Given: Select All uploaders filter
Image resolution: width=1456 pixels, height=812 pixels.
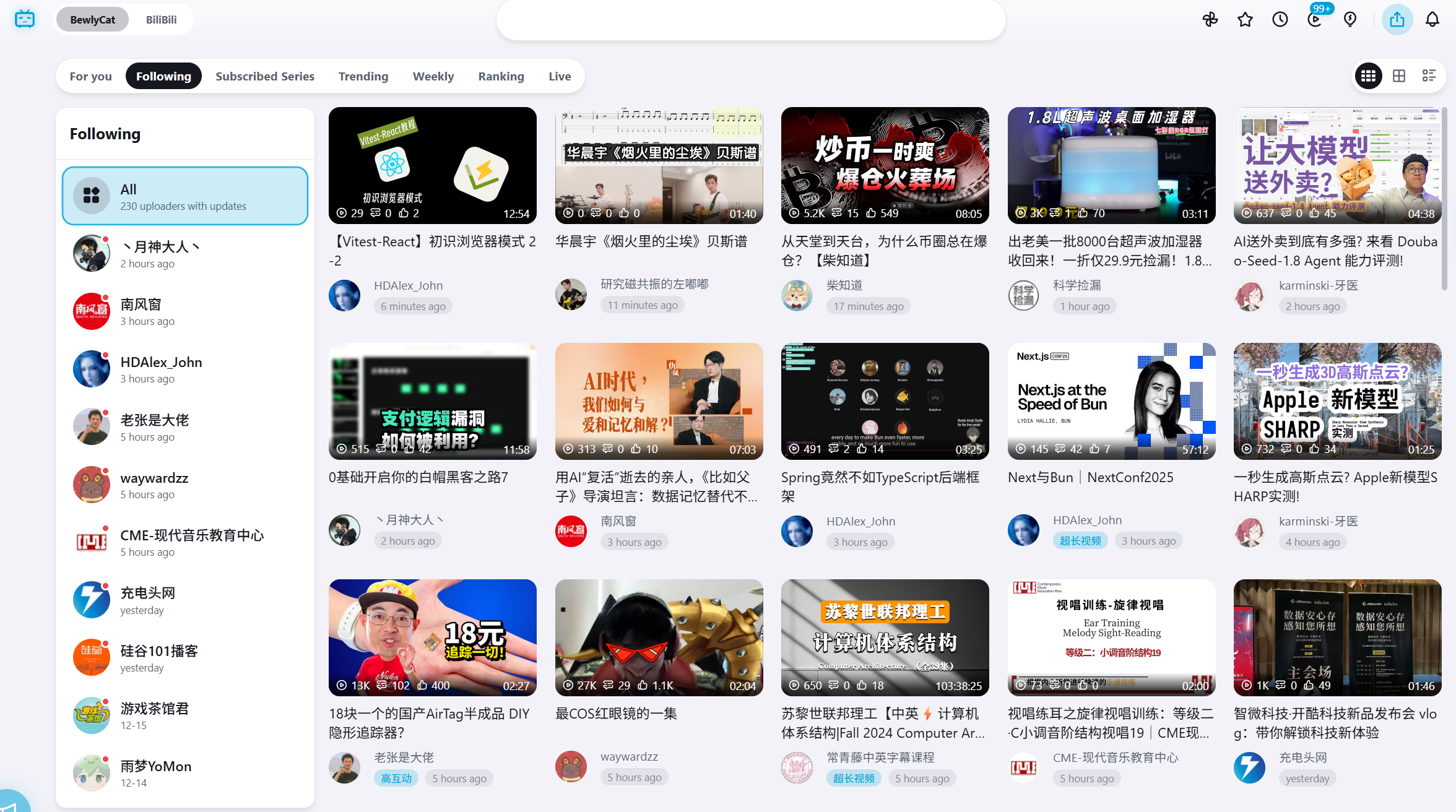Looking at the screenshot, I should pyautogui.click(x=185, y=196).
